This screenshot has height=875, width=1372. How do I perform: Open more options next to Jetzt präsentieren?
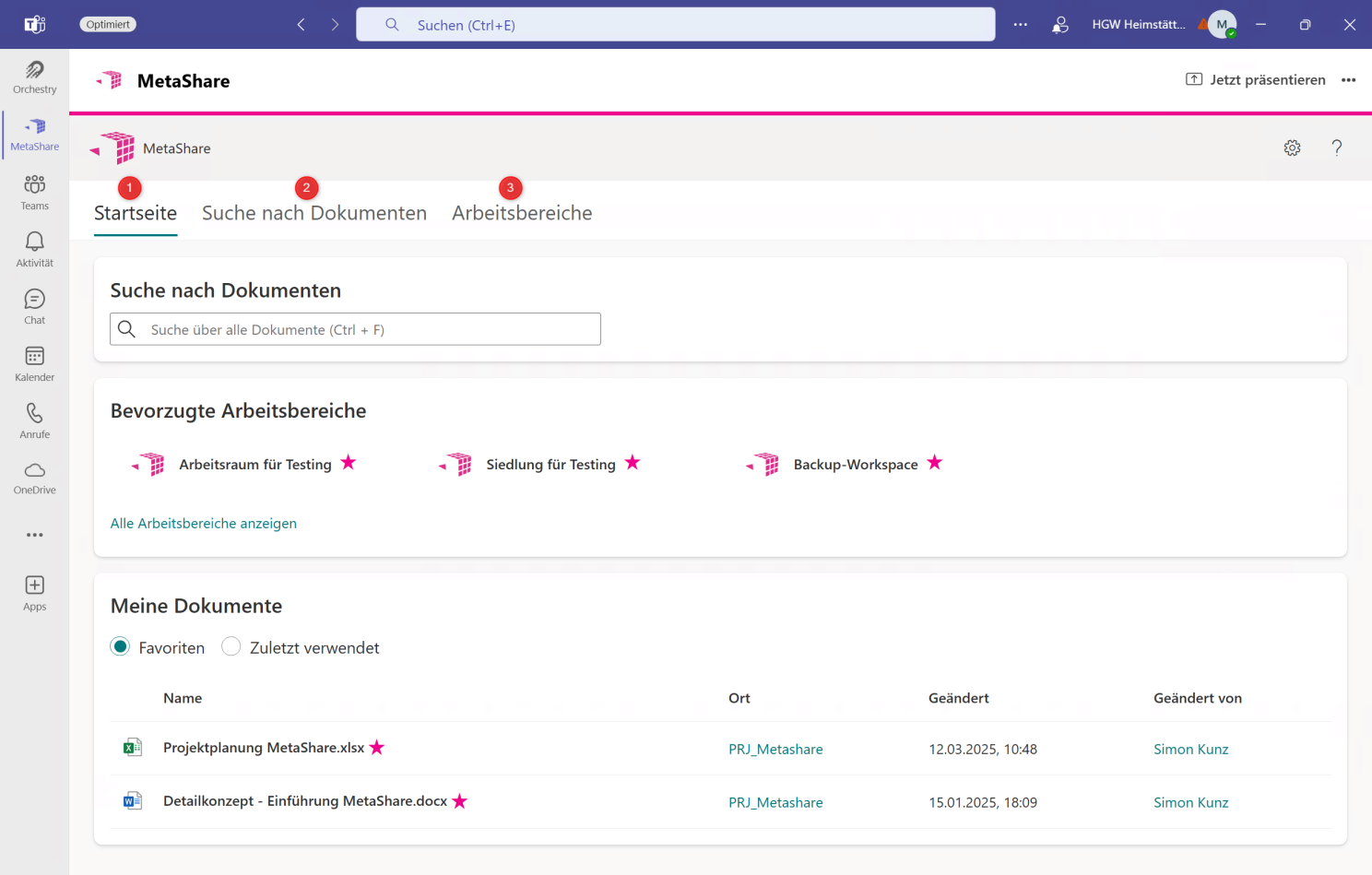(1349, 80)
